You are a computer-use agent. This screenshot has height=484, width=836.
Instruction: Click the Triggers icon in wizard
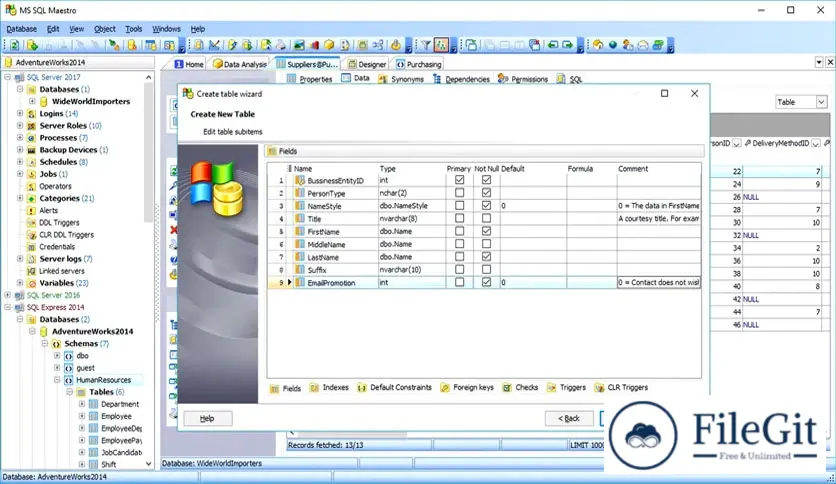[x=551, y=388]
